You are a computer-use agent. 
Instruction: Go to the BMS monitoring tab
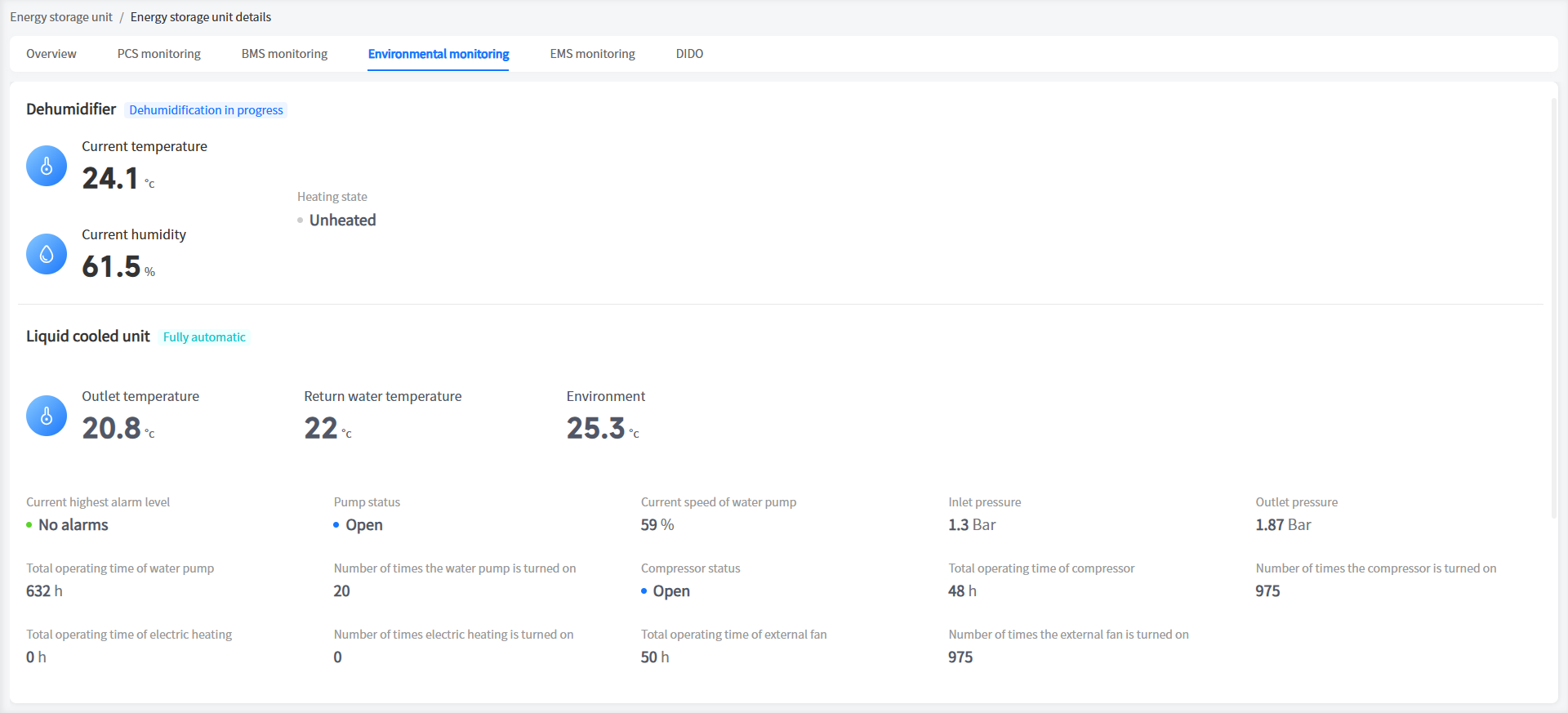point(284,54)
